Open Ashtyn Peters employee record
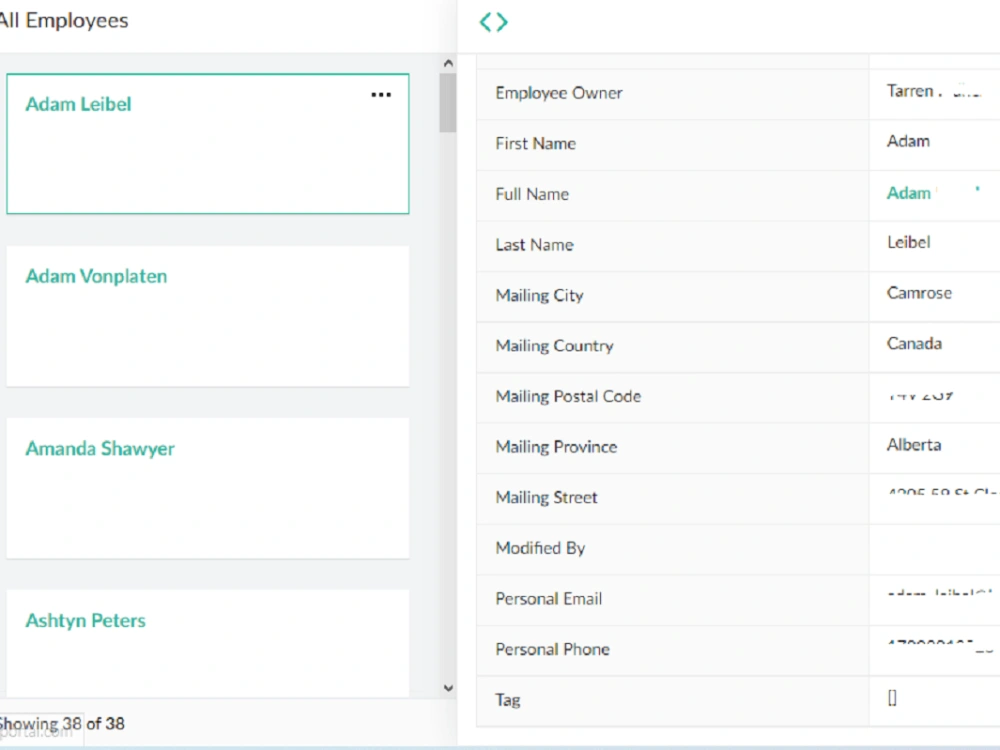 point(85,621)
